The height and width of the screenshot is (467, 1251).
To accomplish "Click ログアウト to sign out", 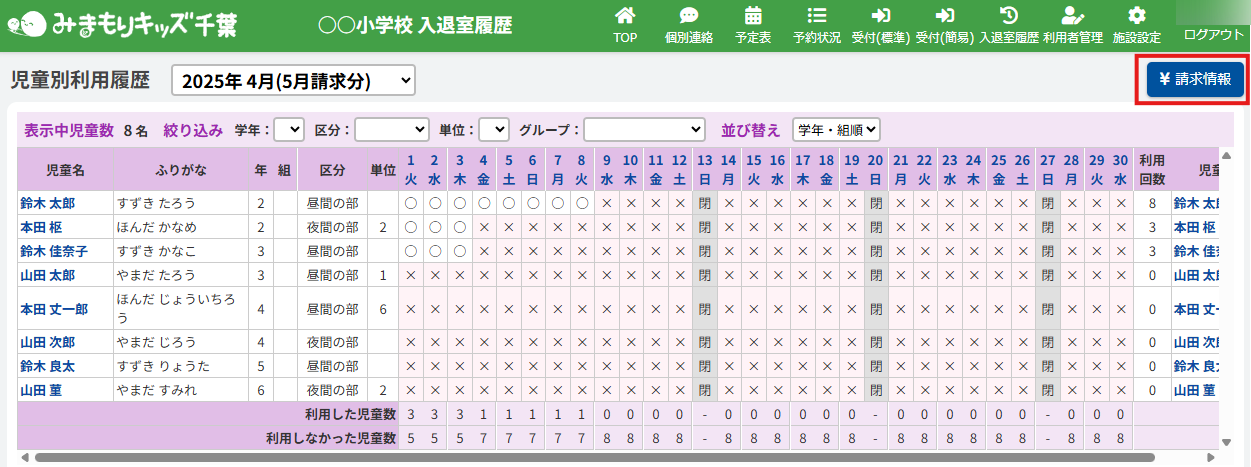I will click(1213, 34).
